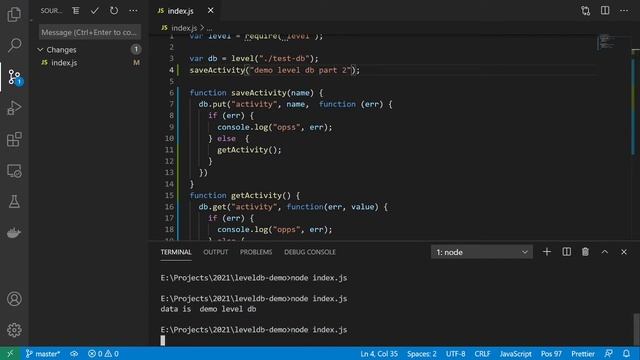Open the Docker view
The image size is (640, 360).
[x=14, y=233]
